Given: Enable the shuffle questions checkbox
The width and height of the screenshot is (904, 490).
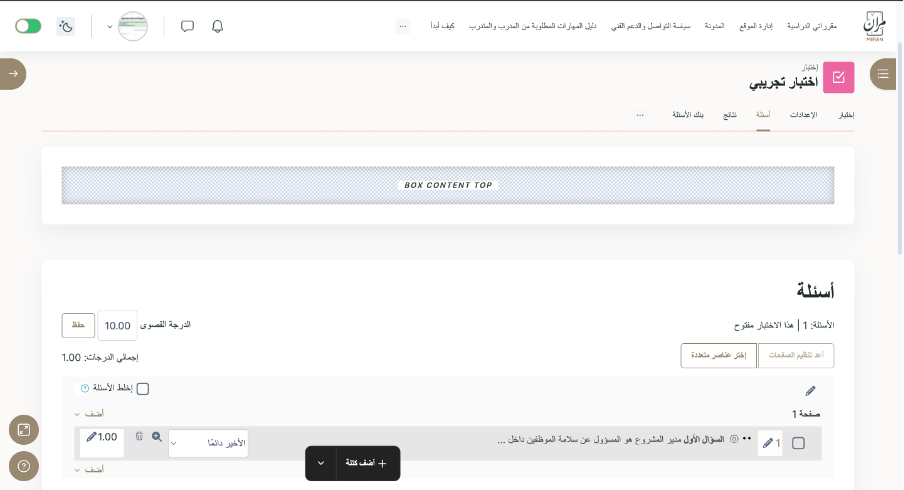Looking at the screenshot, I should [143, 389].
